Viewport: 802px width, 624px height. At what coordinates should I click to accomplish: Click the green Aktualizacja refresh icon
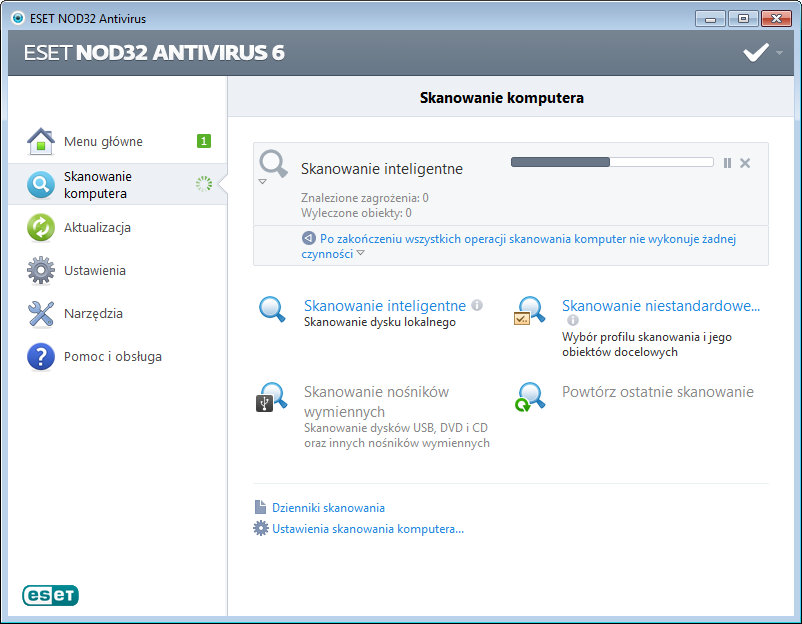(x=40, y=228)
